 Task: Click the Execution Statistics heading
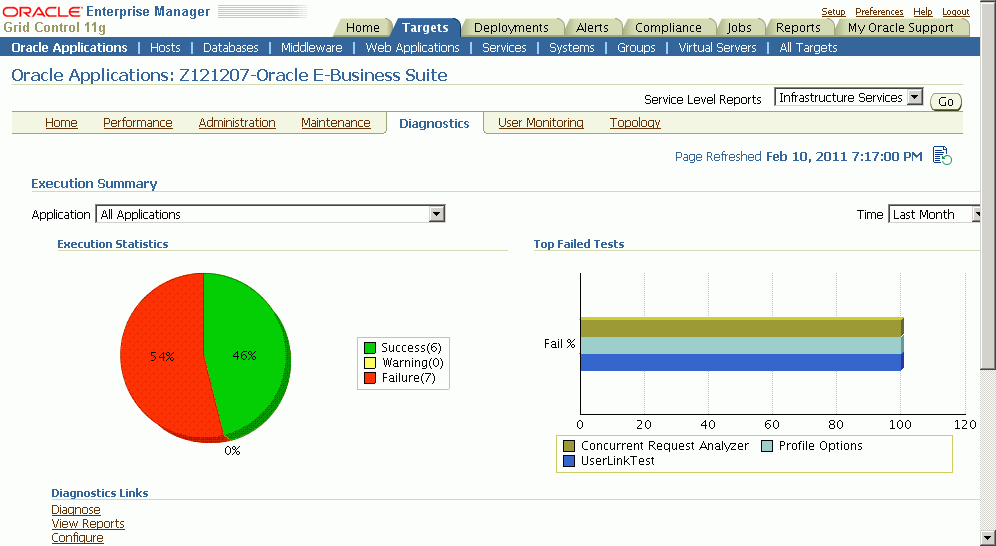112,244
